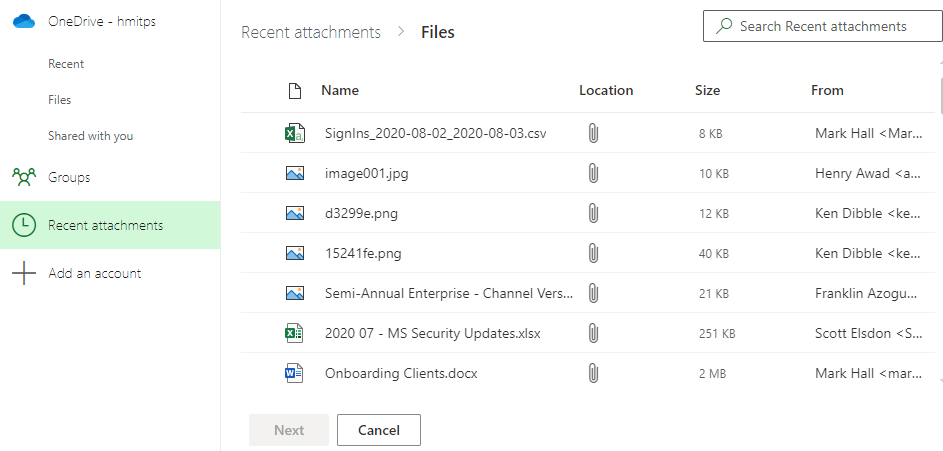Image resolution: width=943 pixels, height=451 pixels.
Task: Click the Excel icon for SignIns csv file
Action: tap(294, 133)
